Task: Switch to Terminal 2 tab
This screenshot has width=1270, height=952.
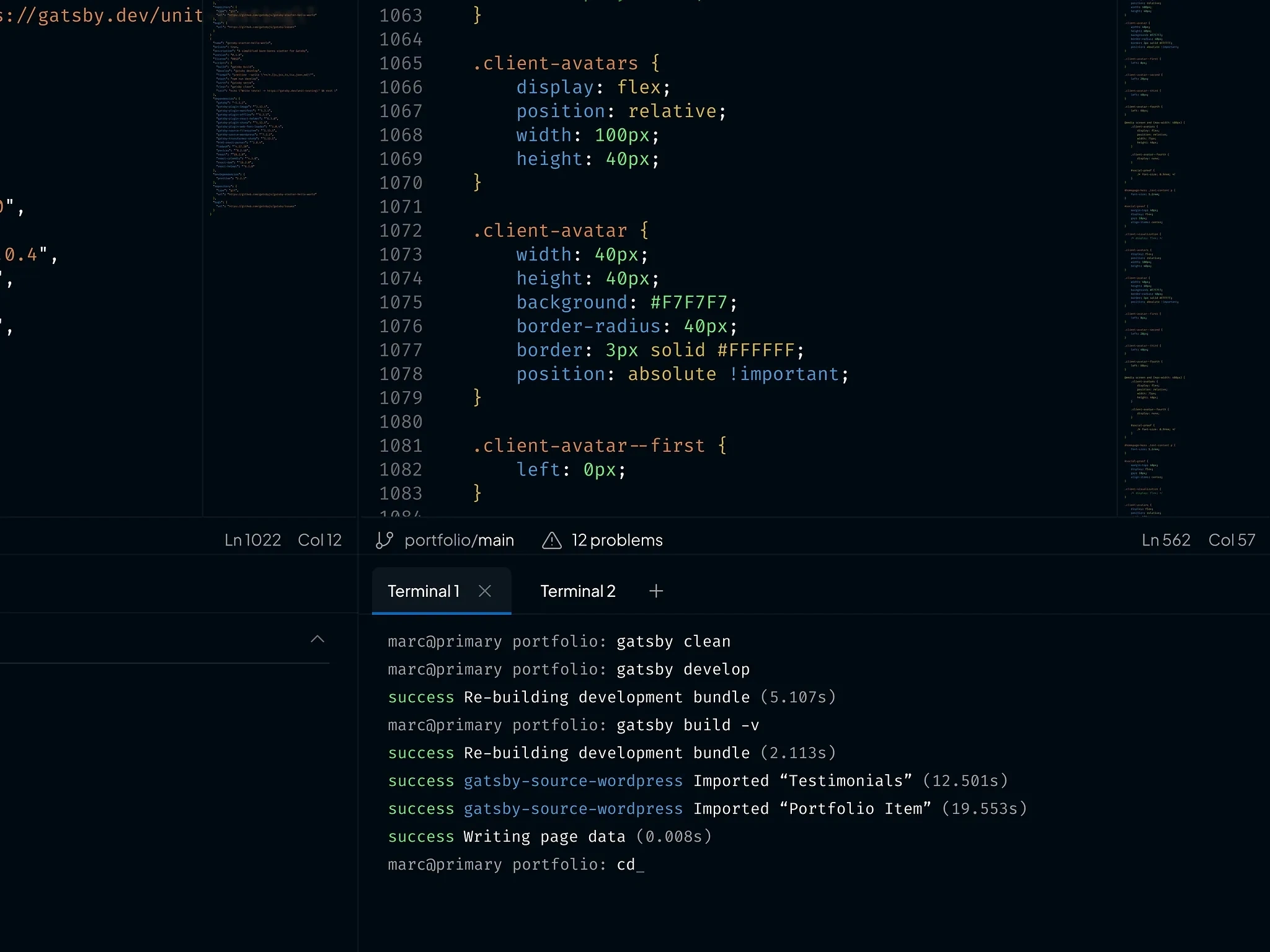Action: click(x=577, y=591)
